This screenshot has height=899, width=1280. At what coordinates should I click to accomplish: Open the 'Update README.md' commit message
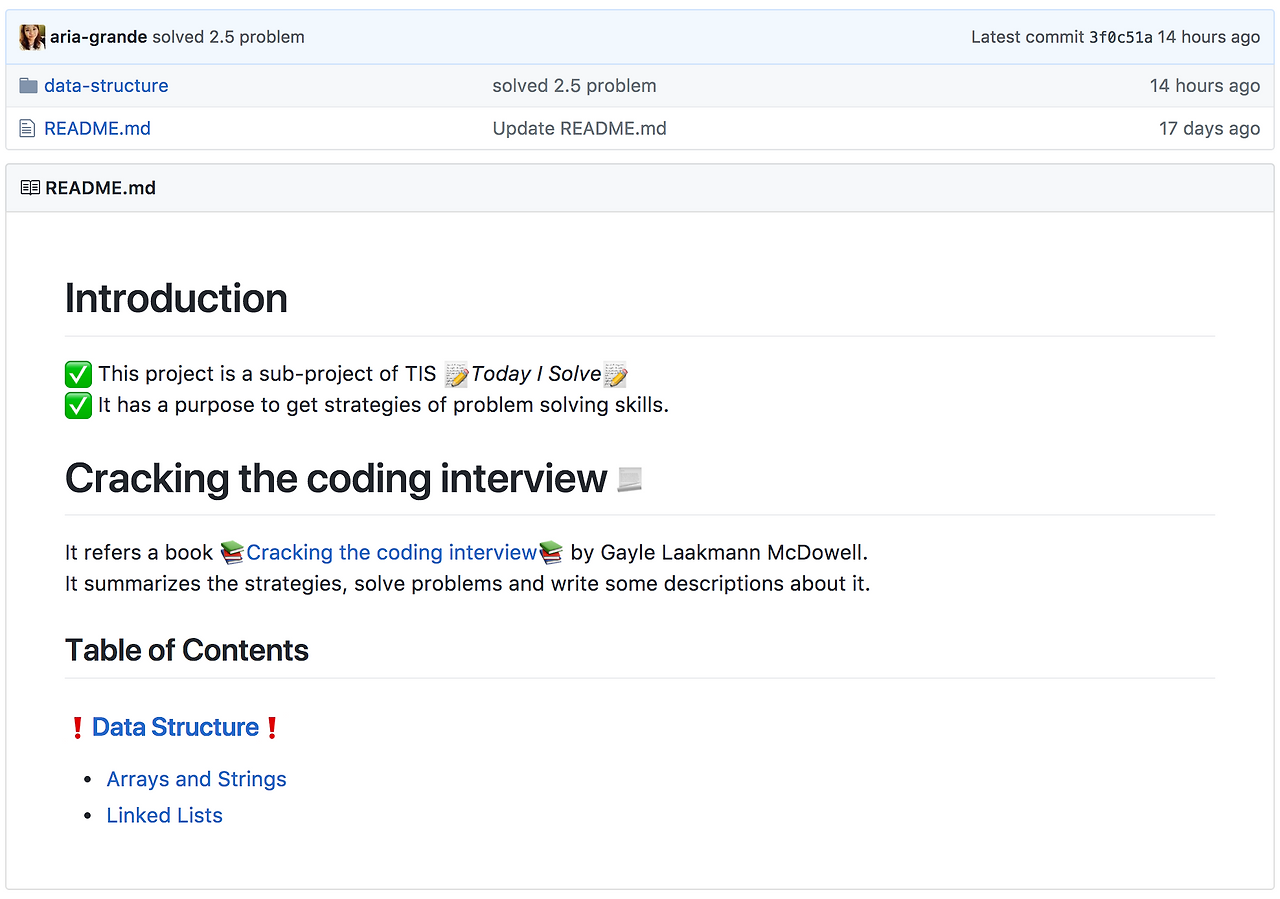[579, 129]
